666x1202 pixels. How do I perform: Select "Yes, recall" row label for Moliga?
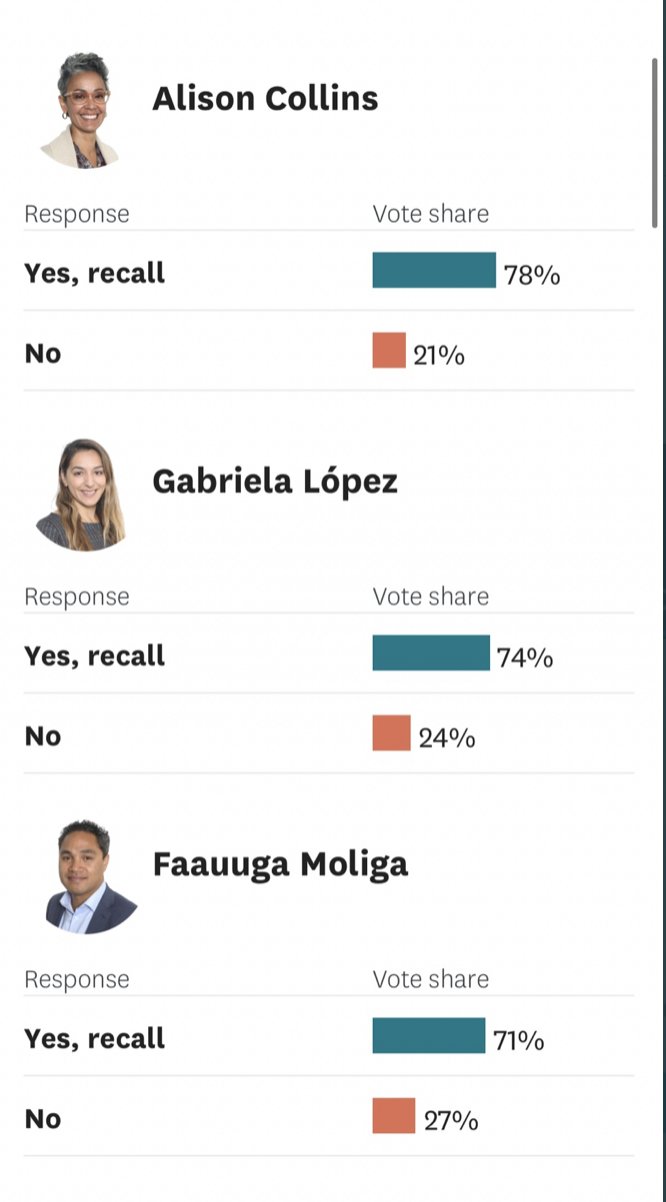(95, 1038)
